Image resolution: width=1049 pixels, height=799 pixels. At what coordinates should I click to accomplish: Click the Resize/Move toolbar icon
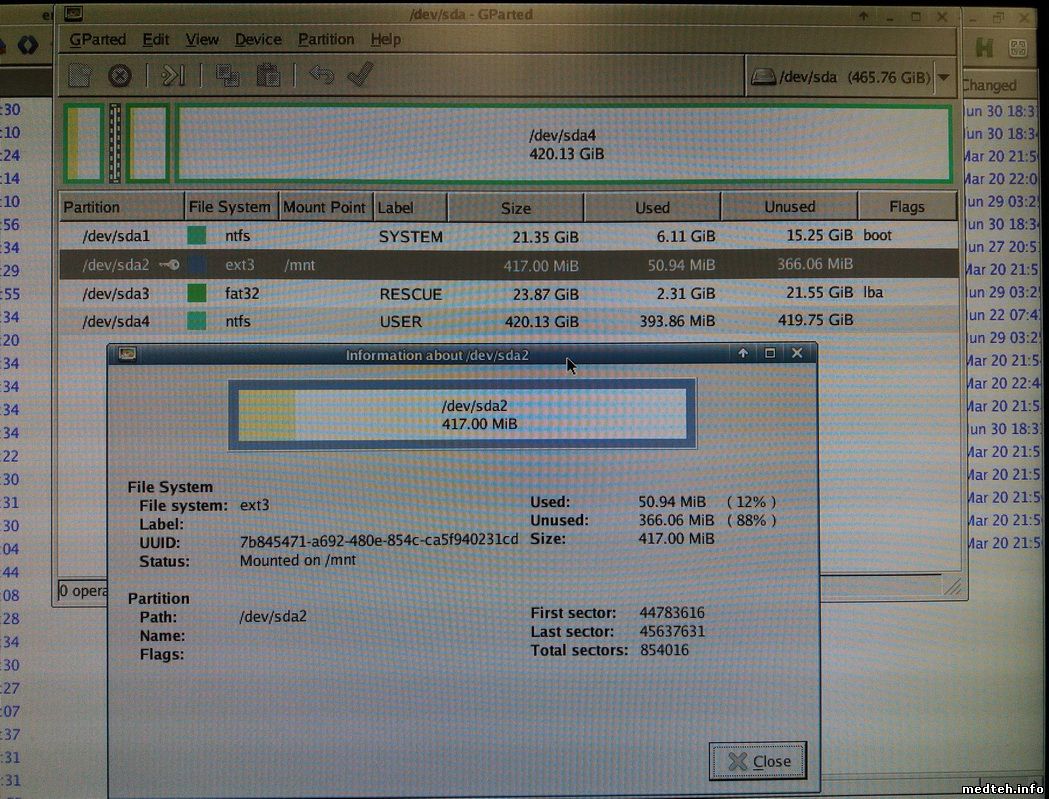point(174,75)
